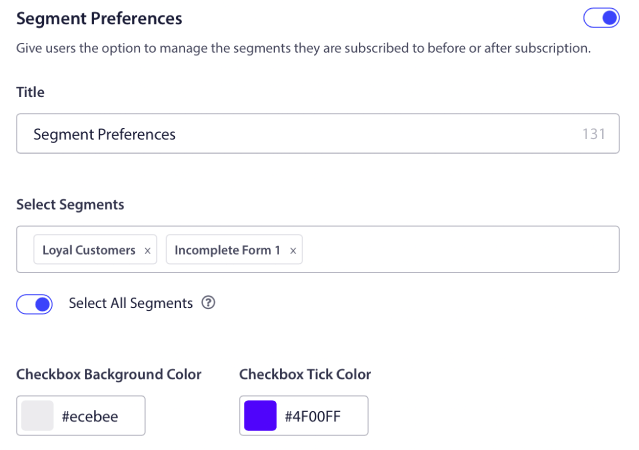Focus the Title text input
Viewport: 639px width, 450px height.
point(300,134)
